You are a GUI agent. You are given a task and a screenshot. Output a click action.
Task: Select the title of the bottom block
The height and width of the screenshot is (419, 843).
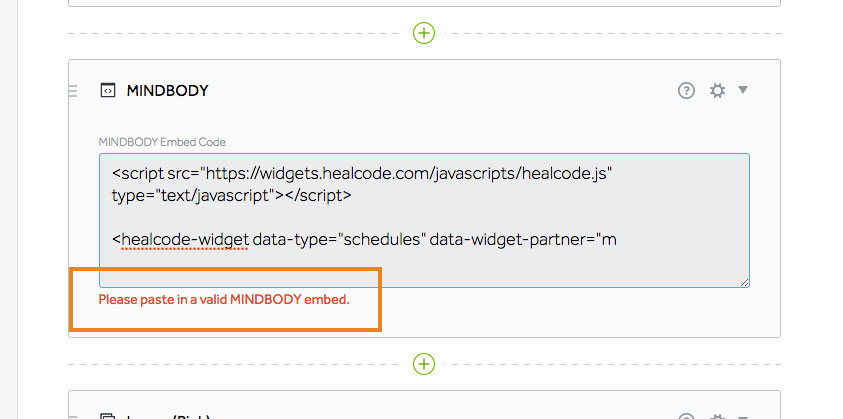pos(167,417)
